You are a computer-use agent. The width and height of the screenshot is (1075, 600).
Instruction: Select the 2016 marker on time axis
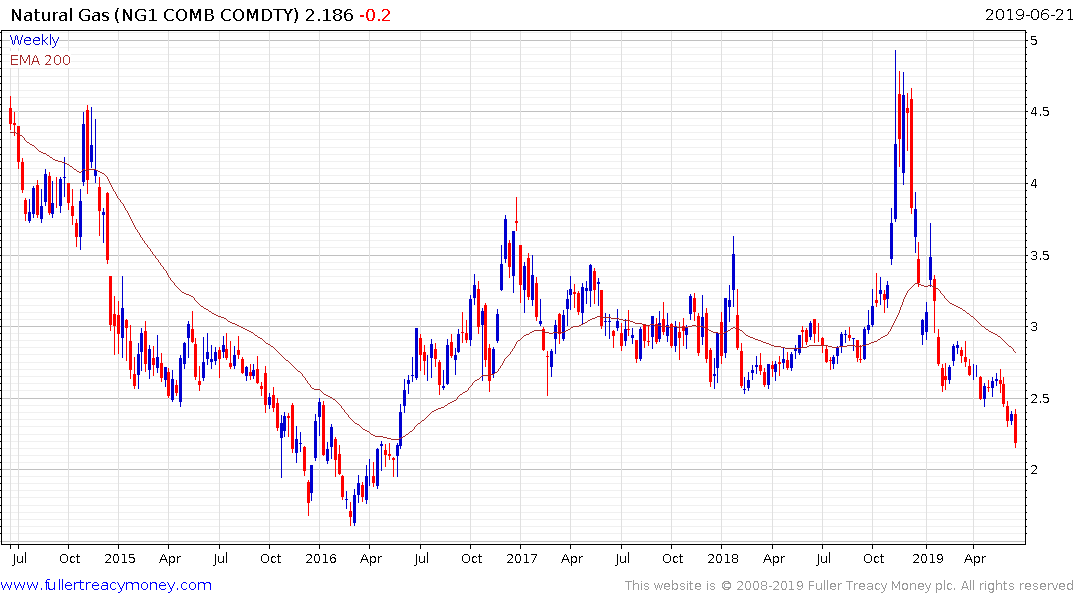[320, 558]
